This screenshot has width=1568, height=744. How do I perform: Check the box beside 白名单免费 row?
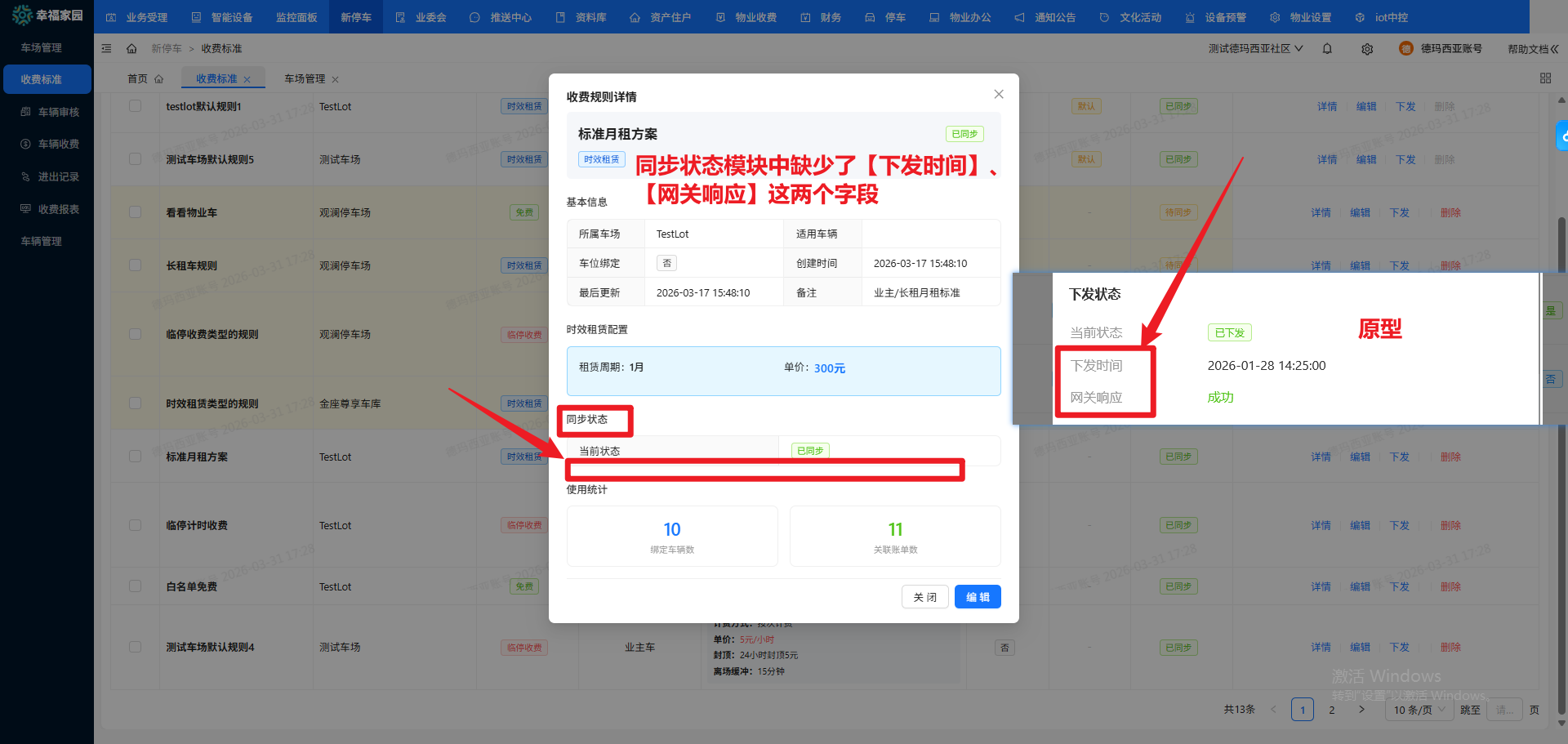pos(135,586)
